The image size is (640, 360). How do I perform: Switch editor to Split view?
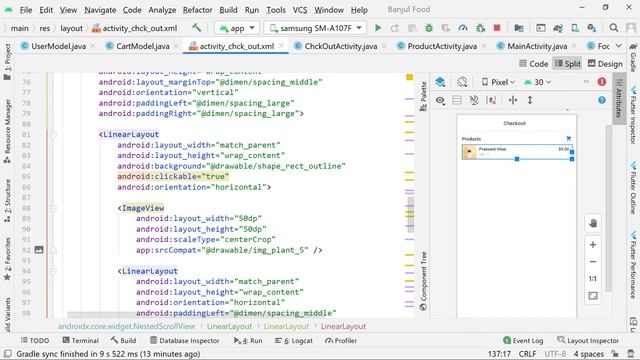click(567, 64)
